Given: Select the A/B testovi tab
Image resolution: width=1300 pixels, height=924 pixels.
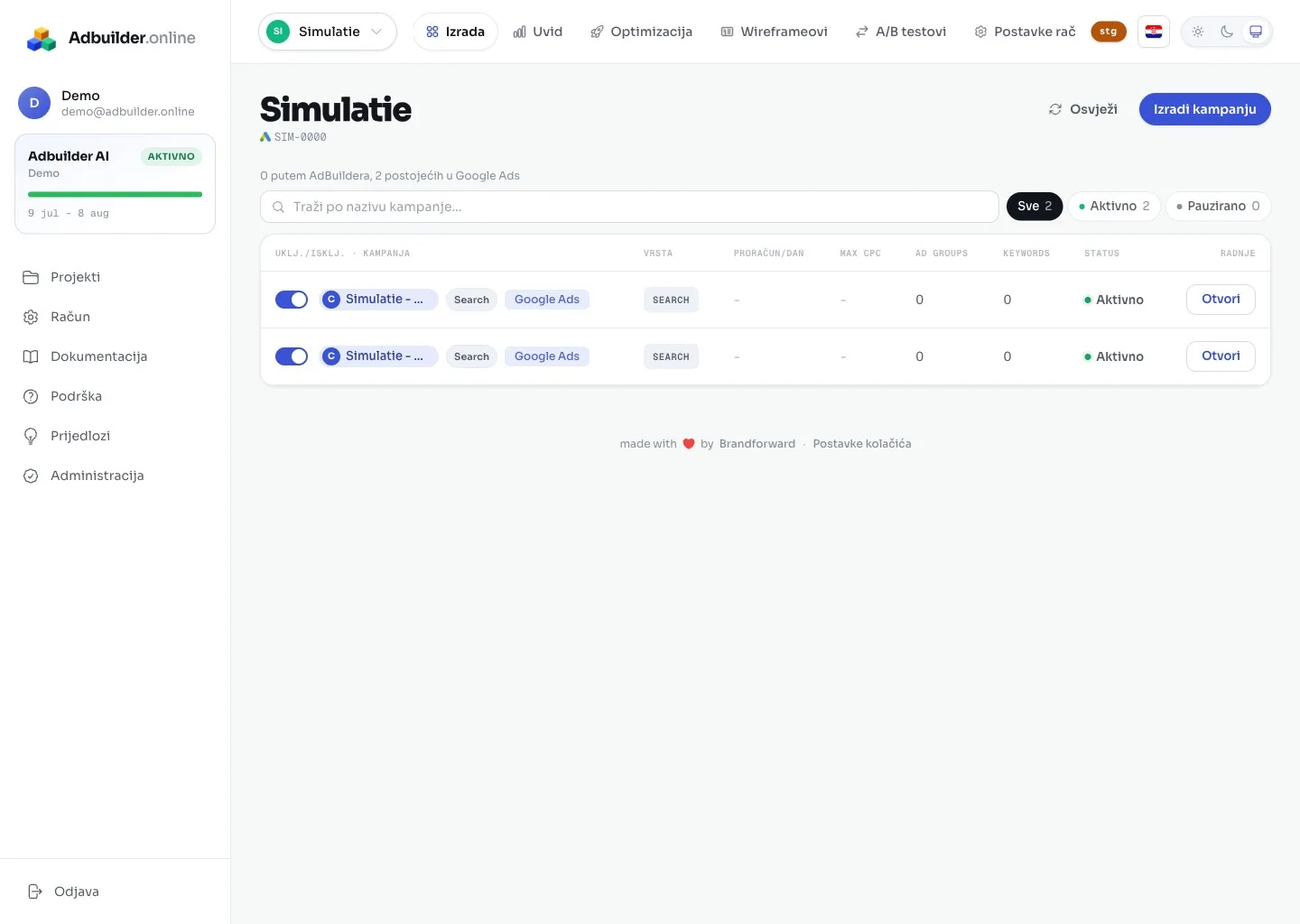Looking at the screenshot, I should pyautogui.click(x=901, y=32).
